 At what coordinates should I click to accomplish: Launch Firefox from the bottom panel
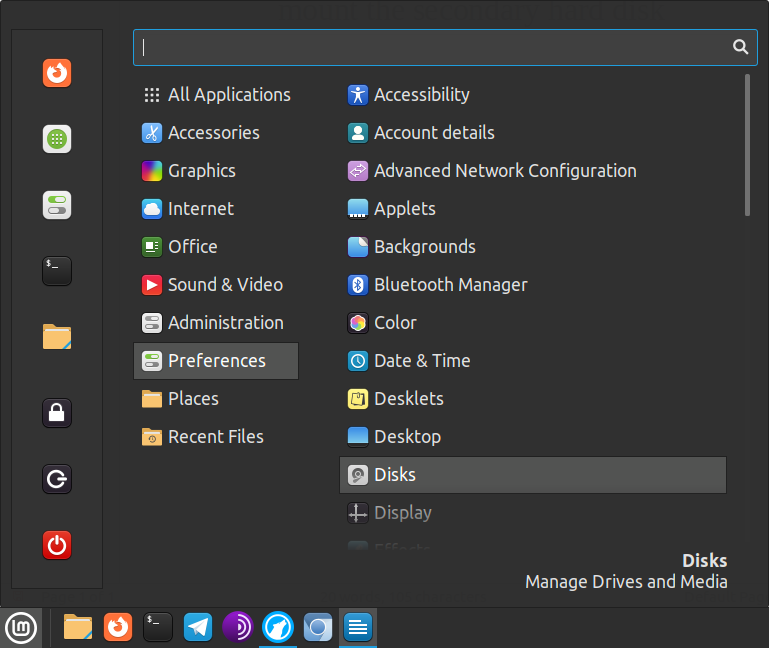pyautogui.click(x=118, y=627)
